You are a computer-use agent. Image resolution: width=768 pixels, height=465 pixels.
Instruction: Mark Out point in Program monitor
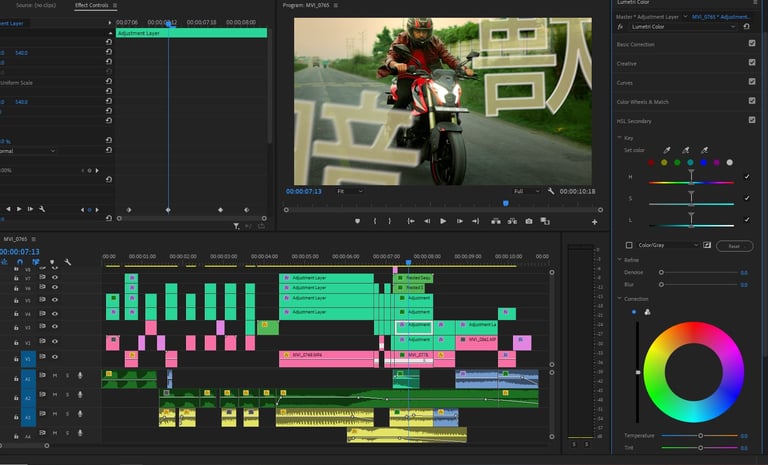pos(390,221)
